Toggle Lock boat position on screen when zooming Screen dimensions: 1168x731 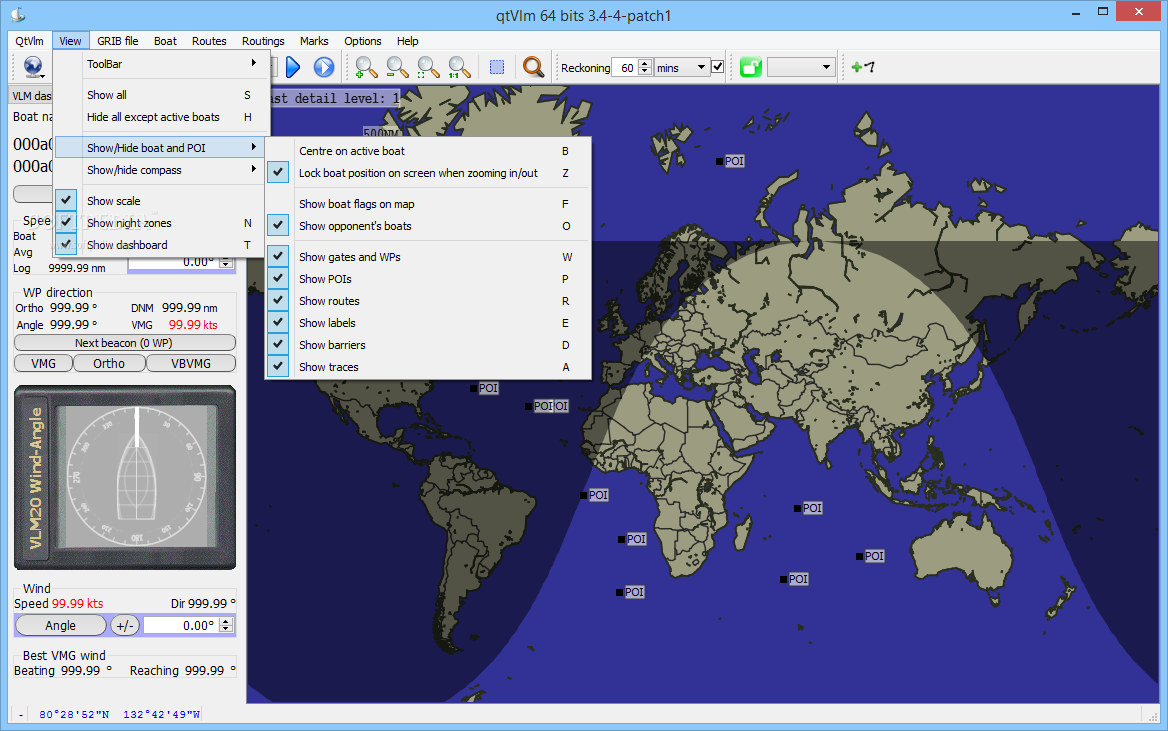(428, 173)
